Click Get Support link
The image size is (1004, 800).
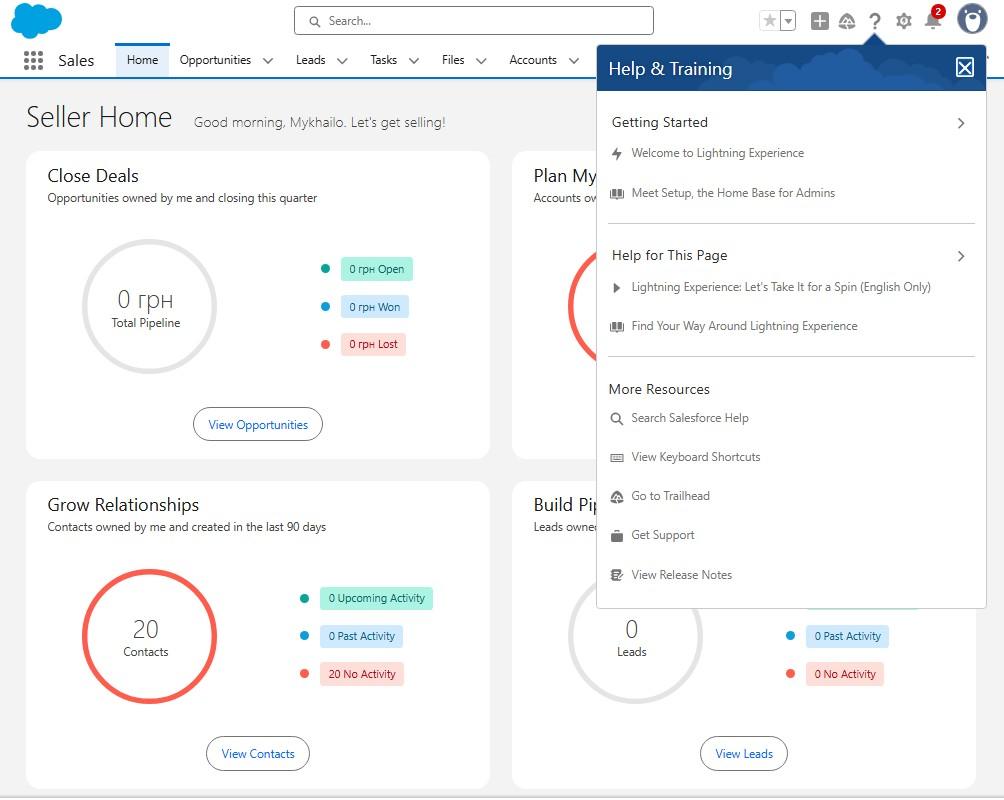(663, 535)
